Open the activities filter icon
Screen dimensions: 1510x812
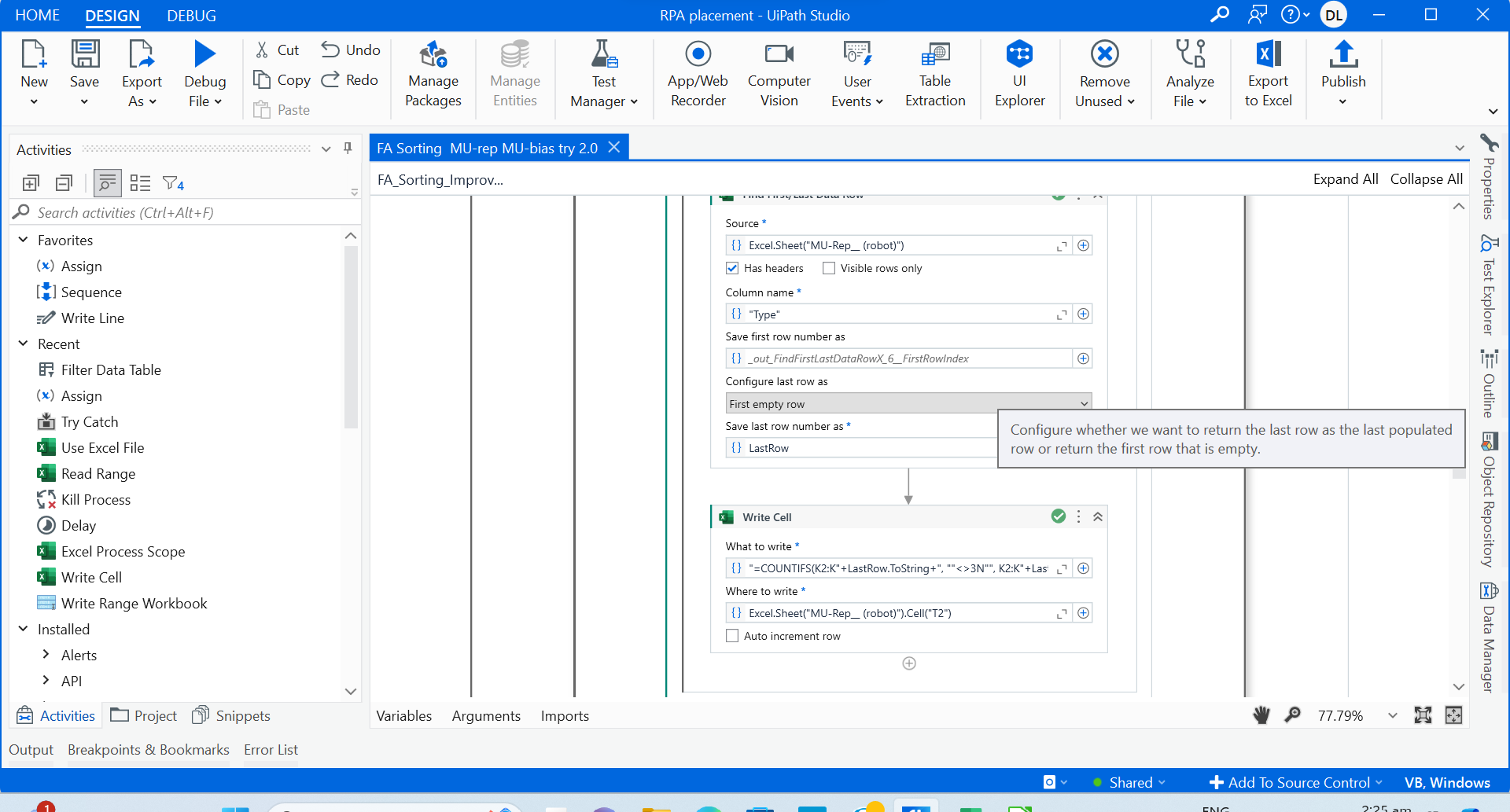click(x=173, y=183)
